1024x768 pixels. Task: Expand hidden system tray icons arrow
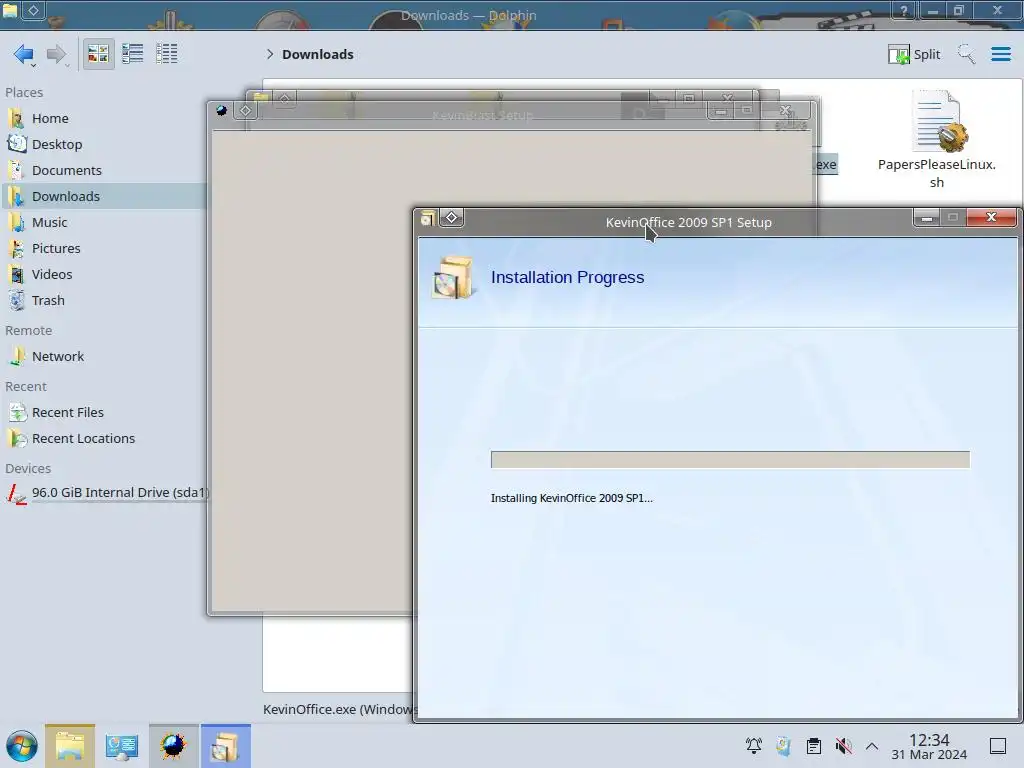872,746
